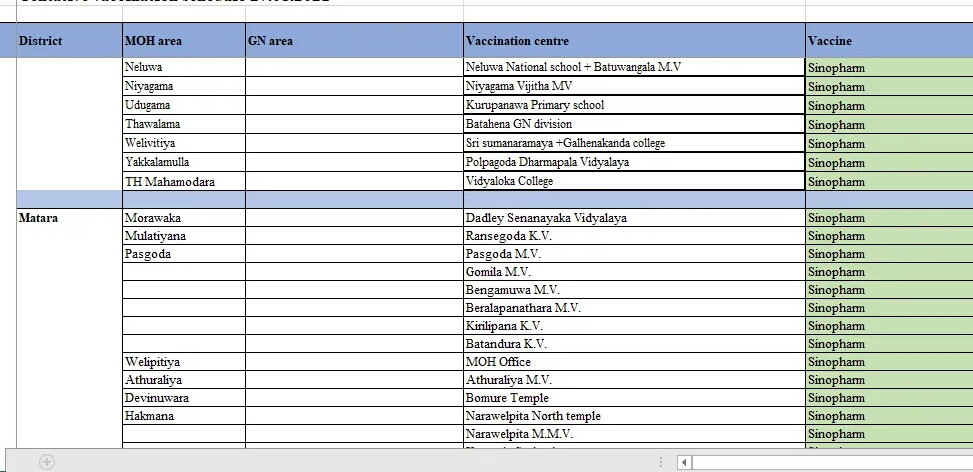The height and width of the screenshot is (472, 973).
Task: Select the Welivitiya MOH area cell
Action: coord(184,143)
